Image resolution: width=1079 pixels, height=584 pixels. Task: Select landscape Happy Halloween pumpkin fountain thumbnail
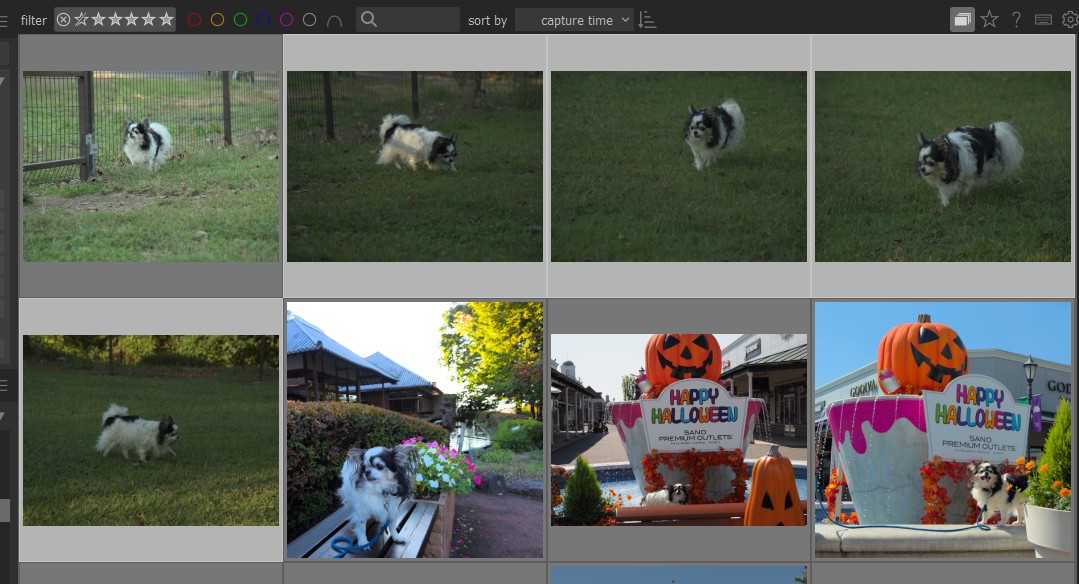pos(679,431)
